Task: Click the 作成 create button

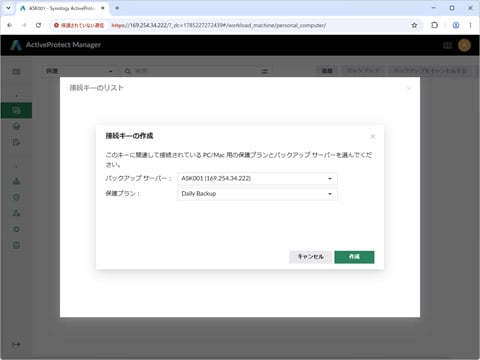Action: (x=354, y=257)
